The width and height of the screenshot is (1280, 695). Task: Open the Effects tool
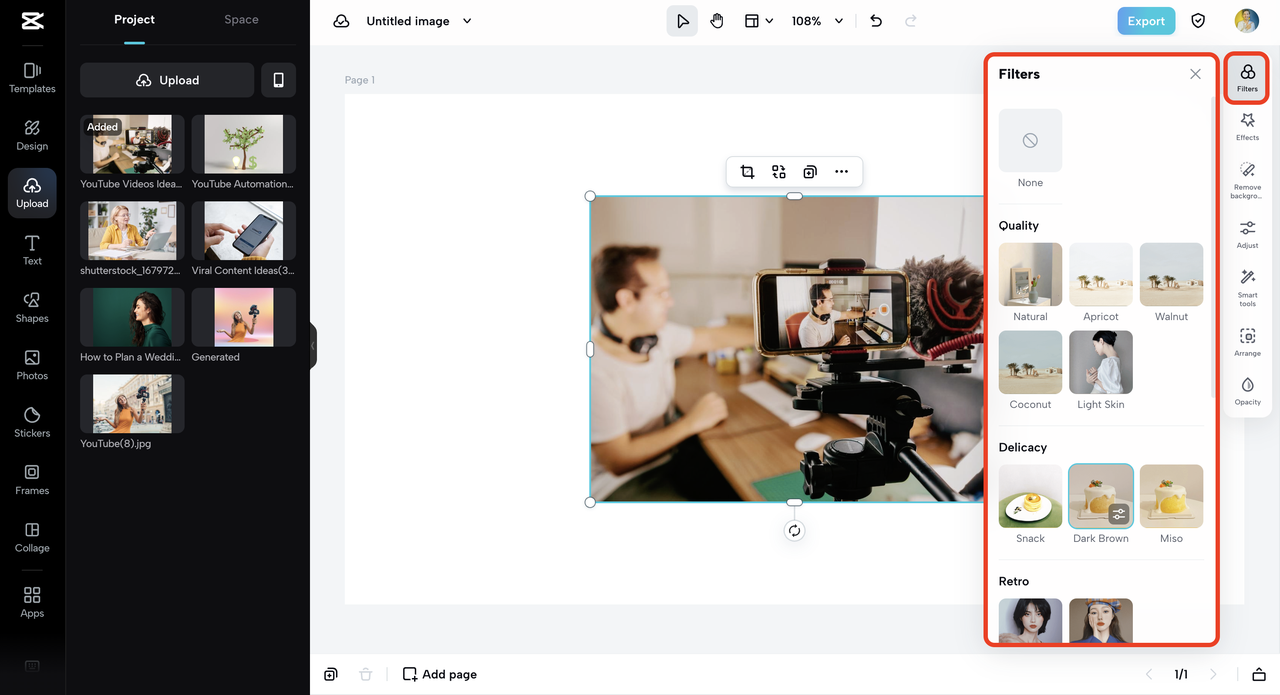click(x=1247, y=126)
